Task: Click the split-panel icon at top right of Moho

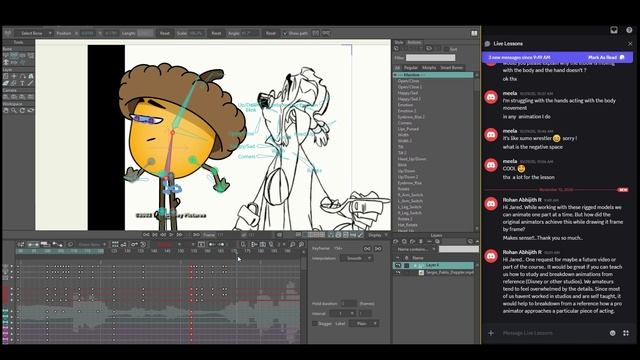Action: click(x=474, y=33)
